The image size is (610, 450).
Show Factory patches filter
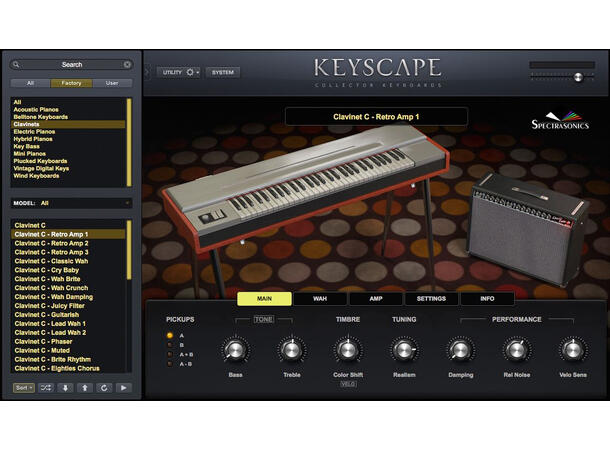pyautogui.click(x=71, y=83)
